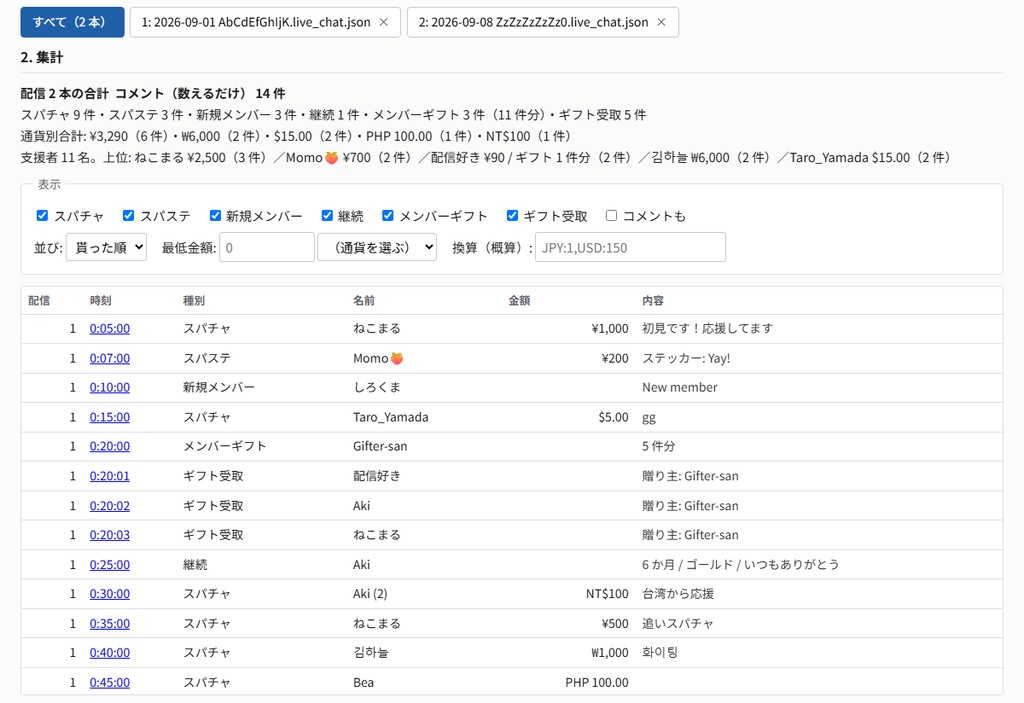The image size is (1024, 703).
Task: Open timestamp link 0:20:00
Action: pyautogui.click(x=110, y=446)
